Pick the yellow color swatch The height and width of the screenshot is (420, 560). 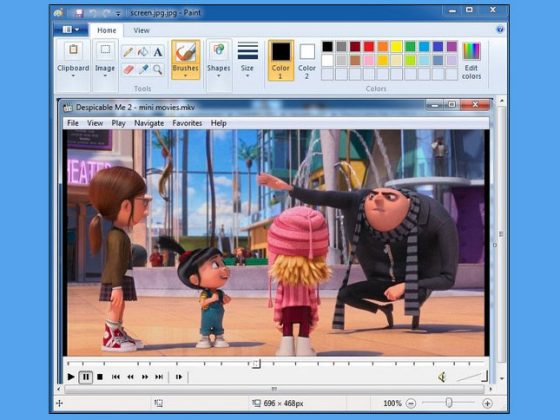pyautogui.click(x=396, y=46)
